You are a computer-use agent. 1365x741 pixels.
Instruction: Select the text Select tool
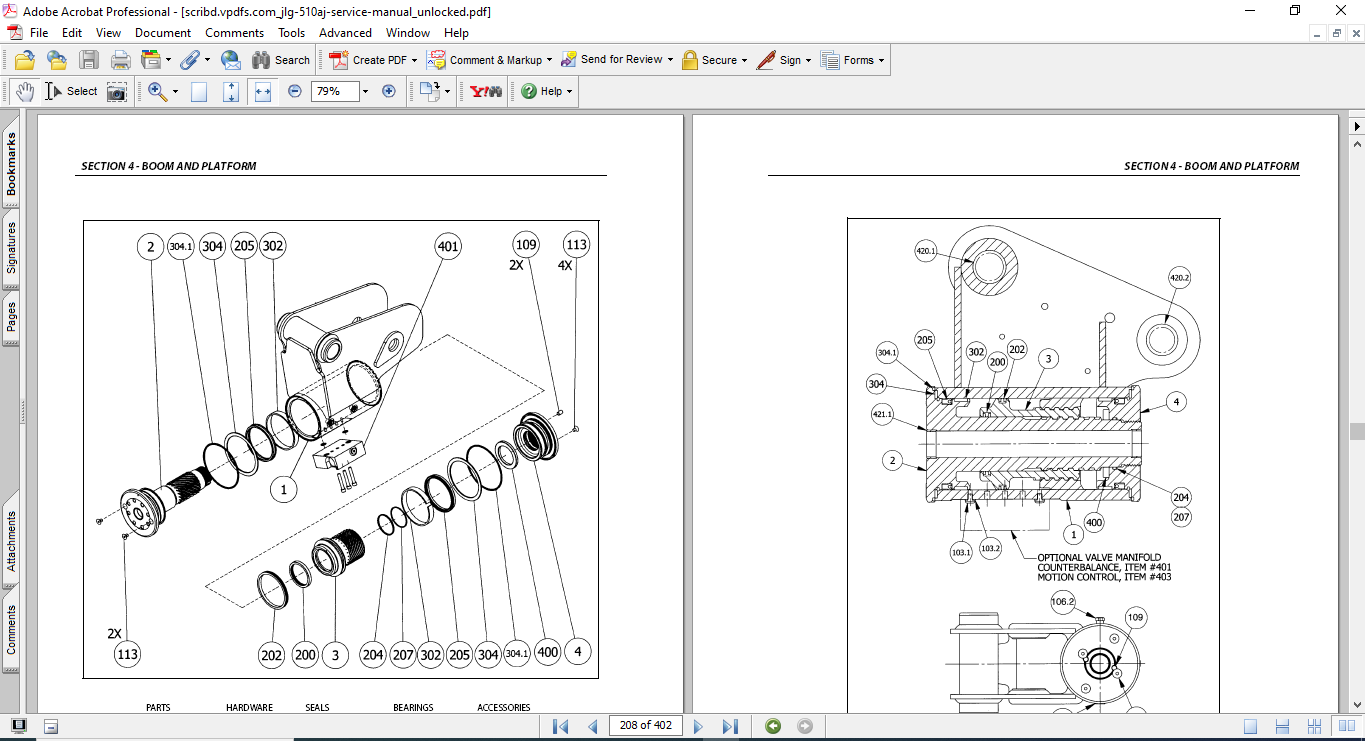pos(71,91)
